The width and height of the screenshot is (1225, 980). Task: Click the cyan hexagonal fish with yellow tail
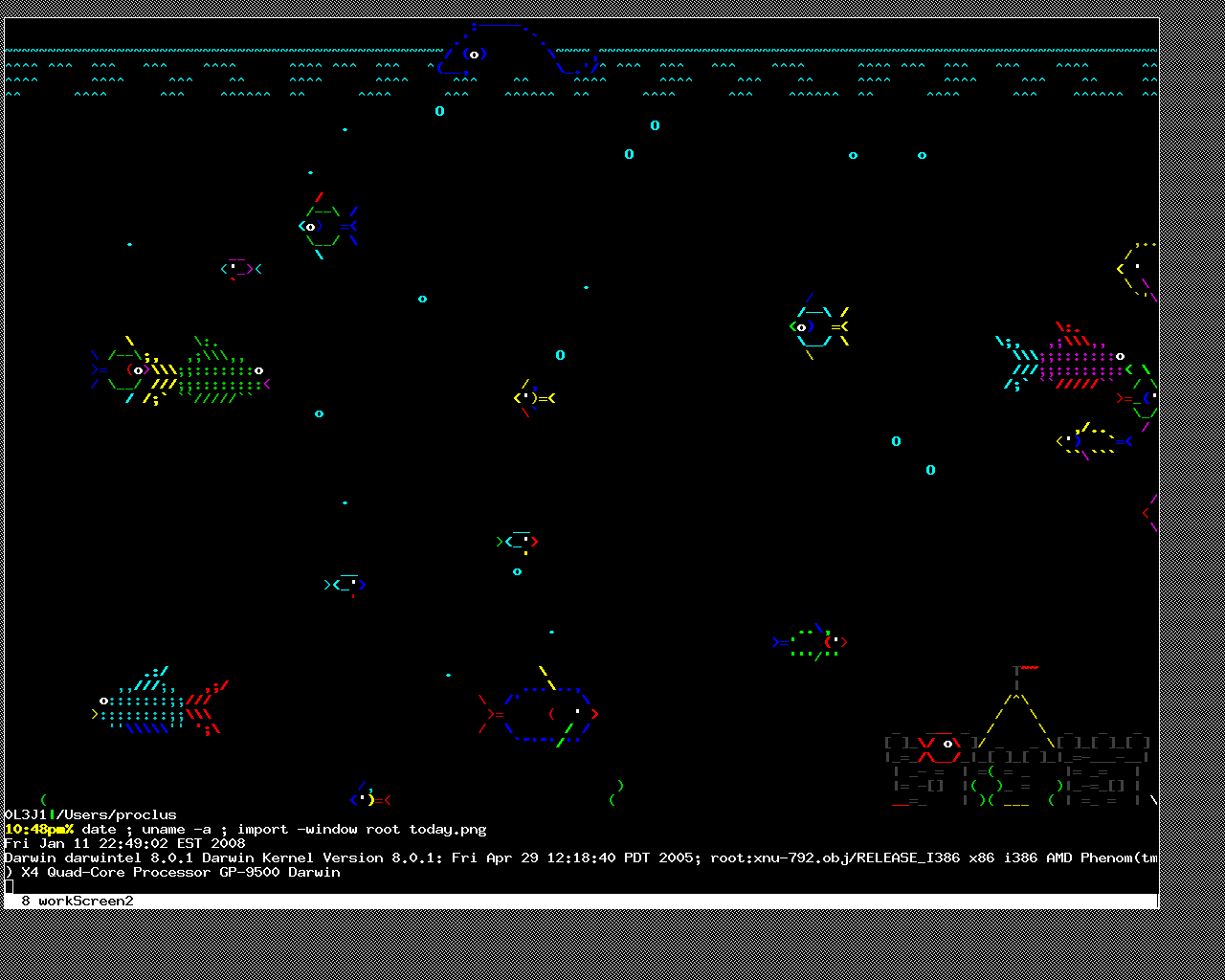click(819, 326)
